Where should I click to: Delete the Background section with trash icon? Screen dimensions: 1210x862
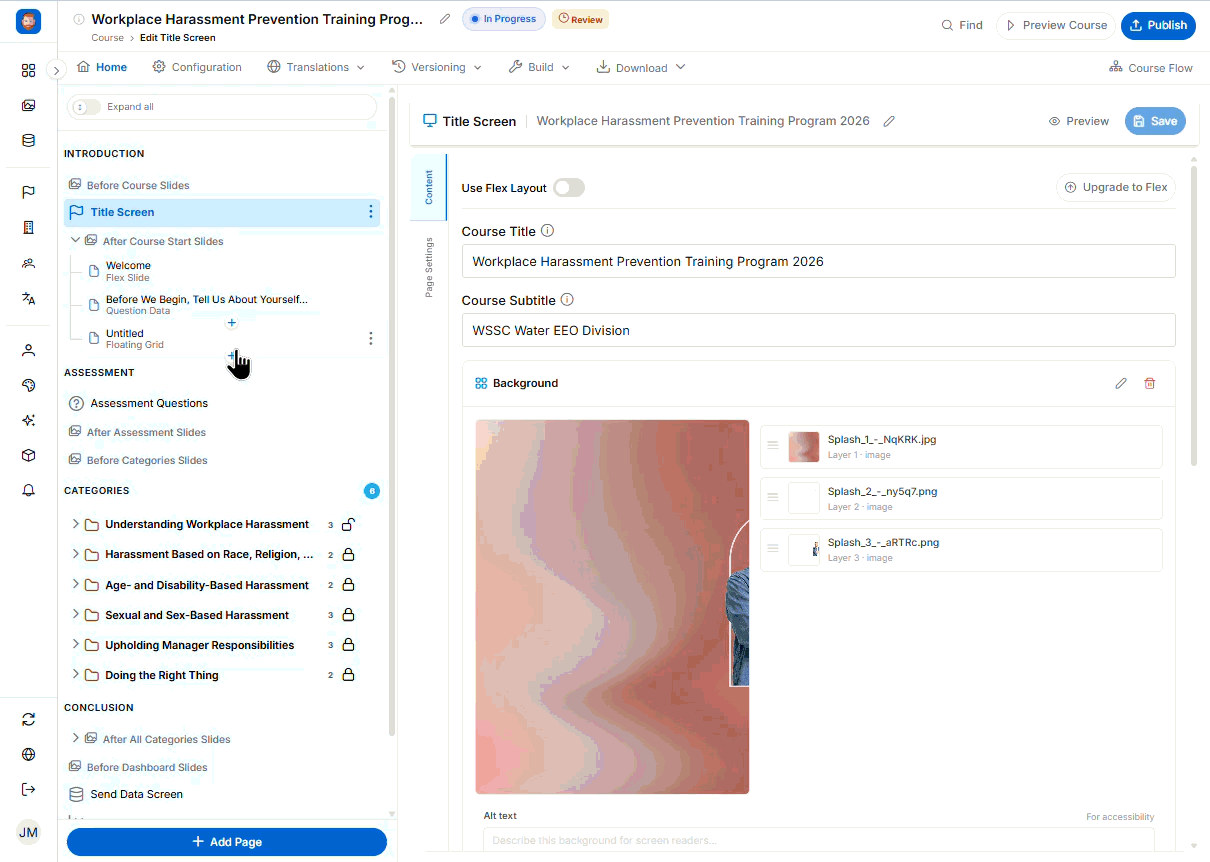click(1149, 383)
